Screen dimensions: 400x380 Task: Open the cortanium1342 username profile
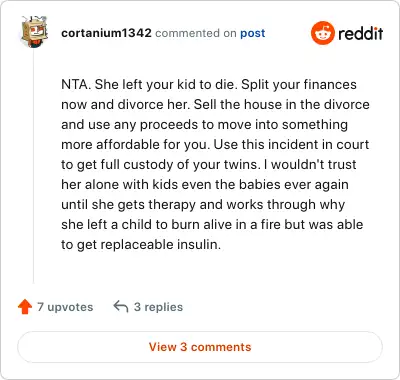point(106,33)
